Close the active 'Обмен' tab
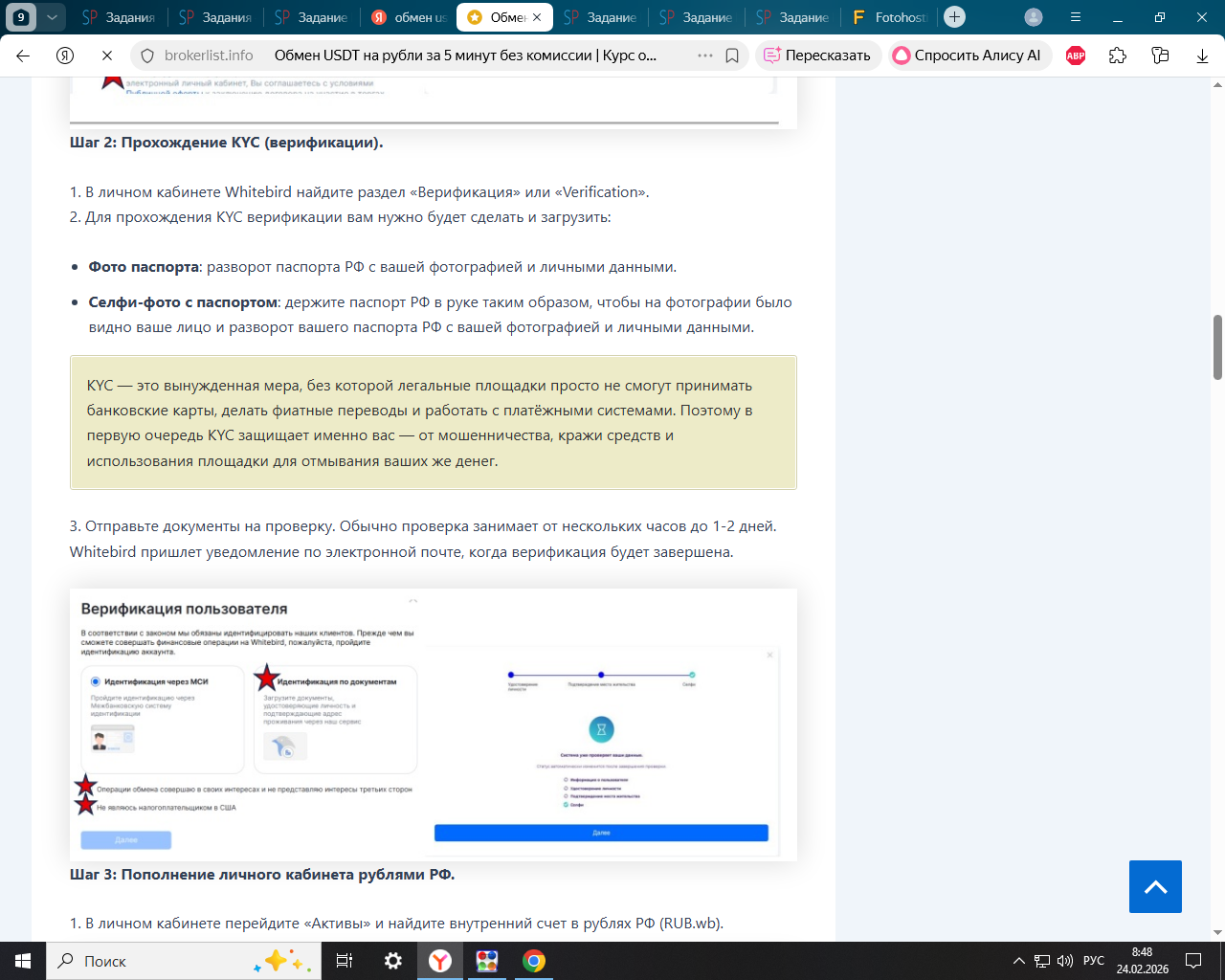Image resolution: width=1225 pixels, height=980 pixels. point(538,17)
